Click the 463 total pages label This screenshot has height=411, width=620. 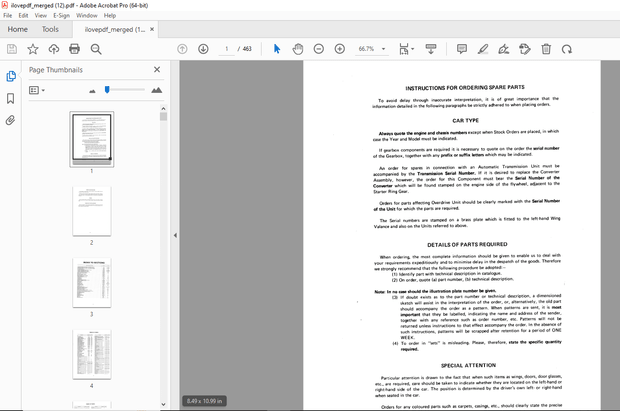click(247, 49)
